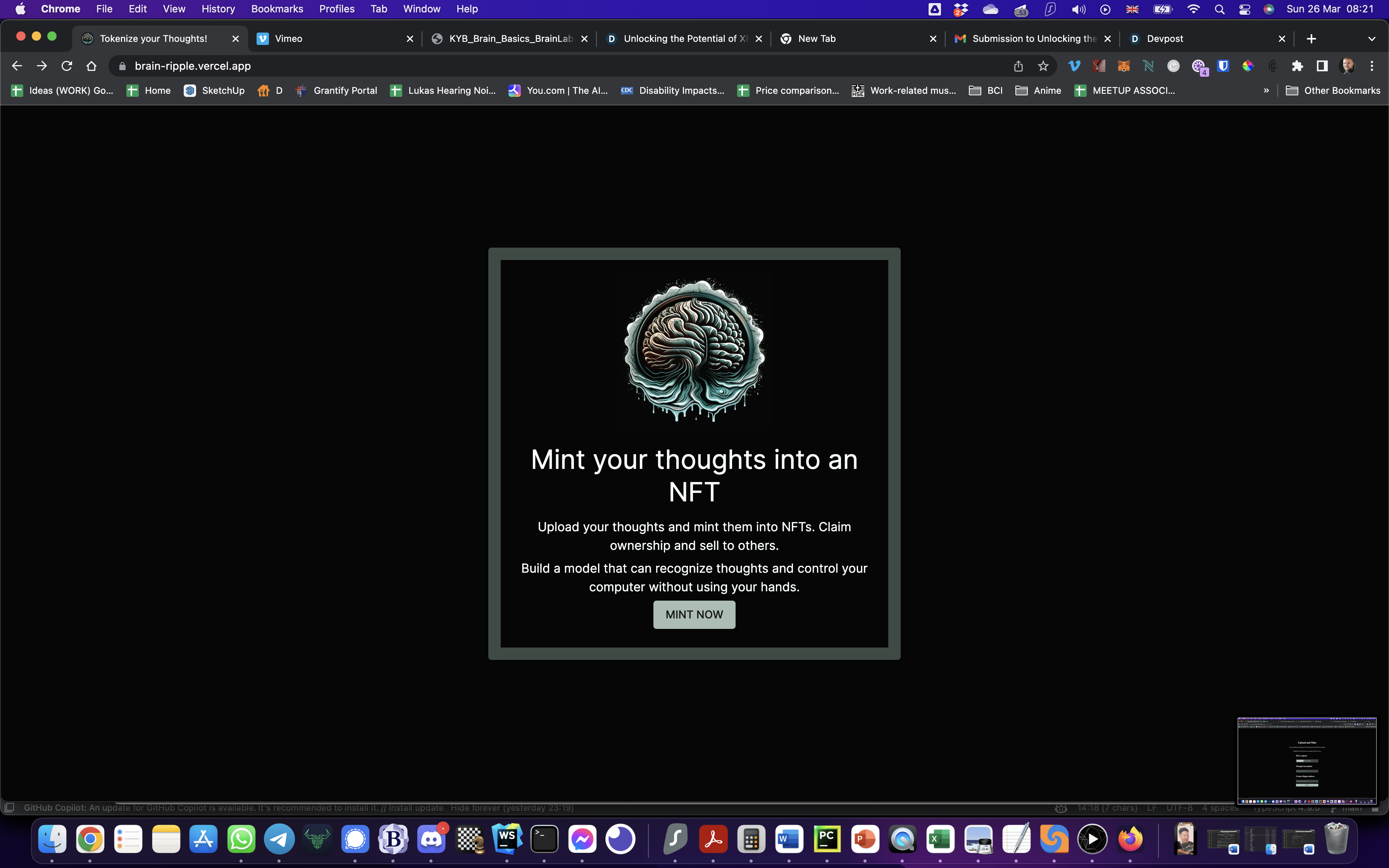The width and height of the screenshot is (1389, 868).
Task: Open the share page icon in address bar
Action: pyautogui.click(x=1018, y=66)
